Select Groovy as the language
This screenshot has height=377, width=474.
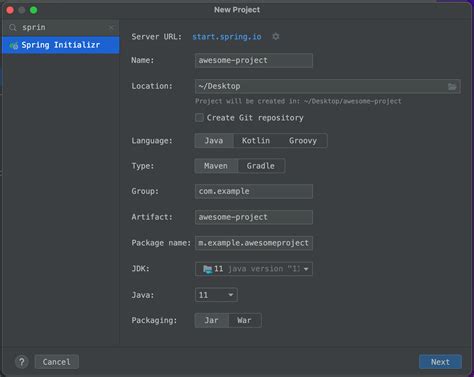point(303,141)
